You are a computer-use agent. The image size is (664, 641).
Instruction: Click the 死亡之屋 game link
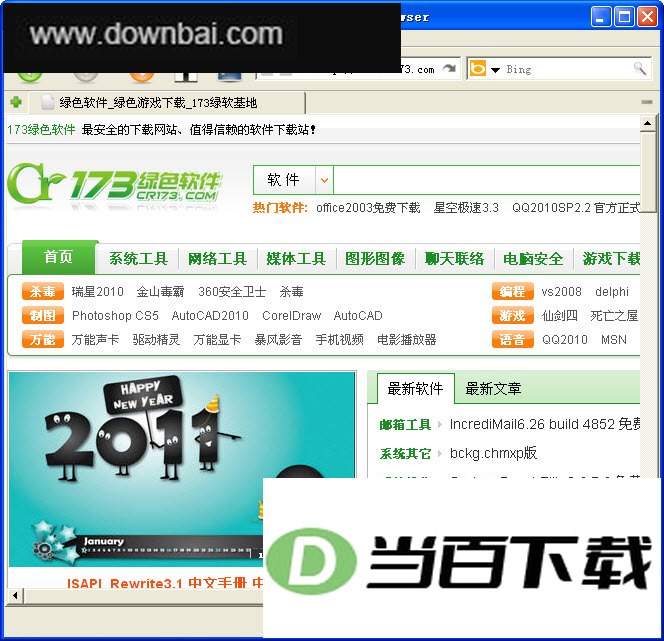pos(614,316)
